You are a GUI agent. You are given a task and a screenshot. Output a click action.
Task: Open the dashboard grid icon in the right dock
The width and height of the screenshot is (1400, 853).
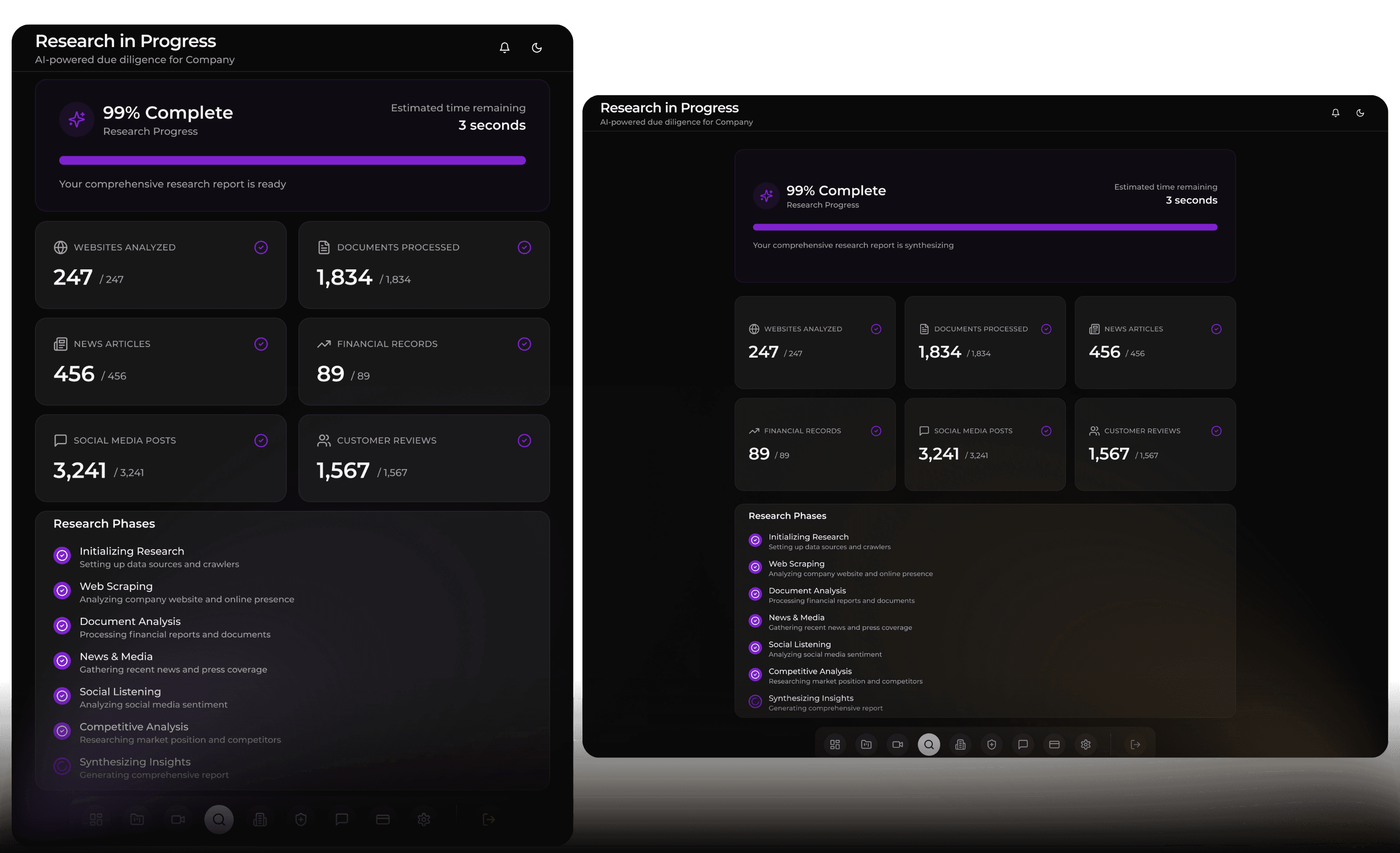click(x=835, y=744)
